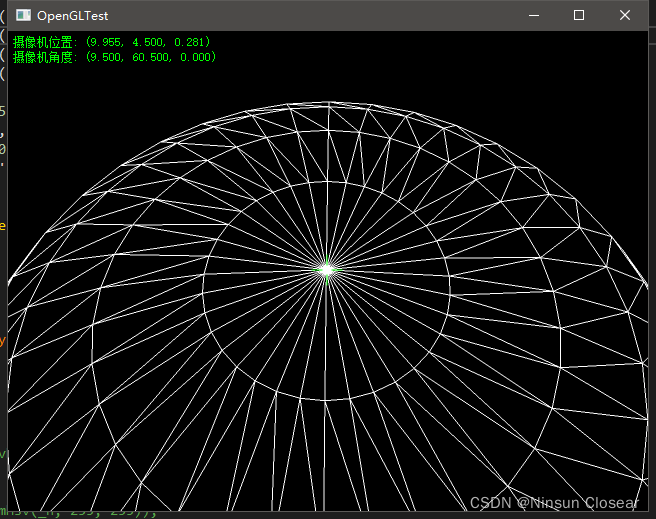Maximize the OpenGLTest window

point(579,15)
